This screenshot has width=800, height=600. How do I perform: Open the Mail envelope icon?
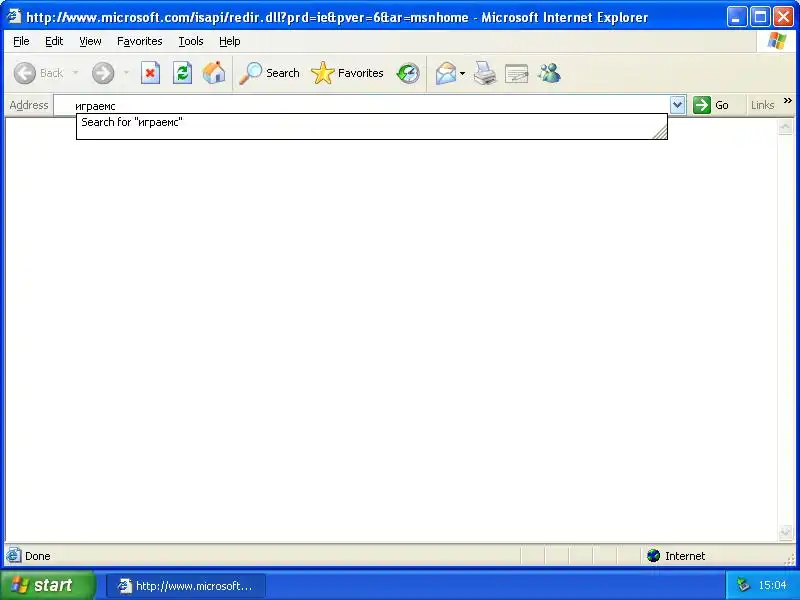click(446, 73)
